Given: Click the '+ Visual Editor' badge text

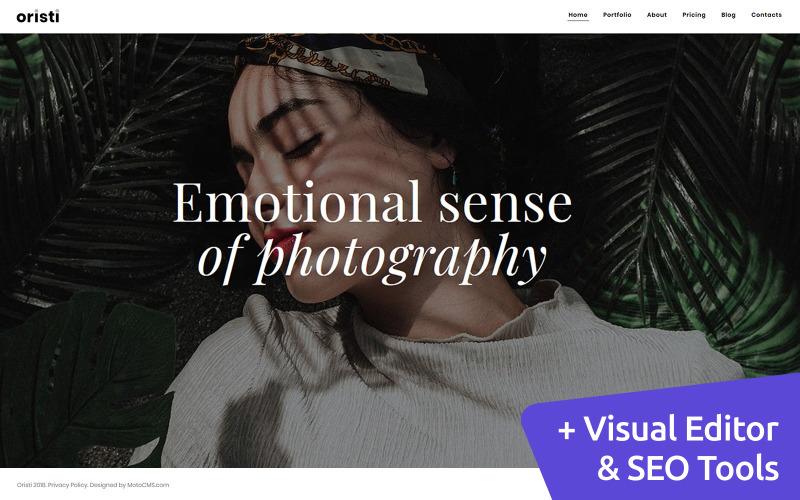Looking at the screenshot, I should coord(668,429).
